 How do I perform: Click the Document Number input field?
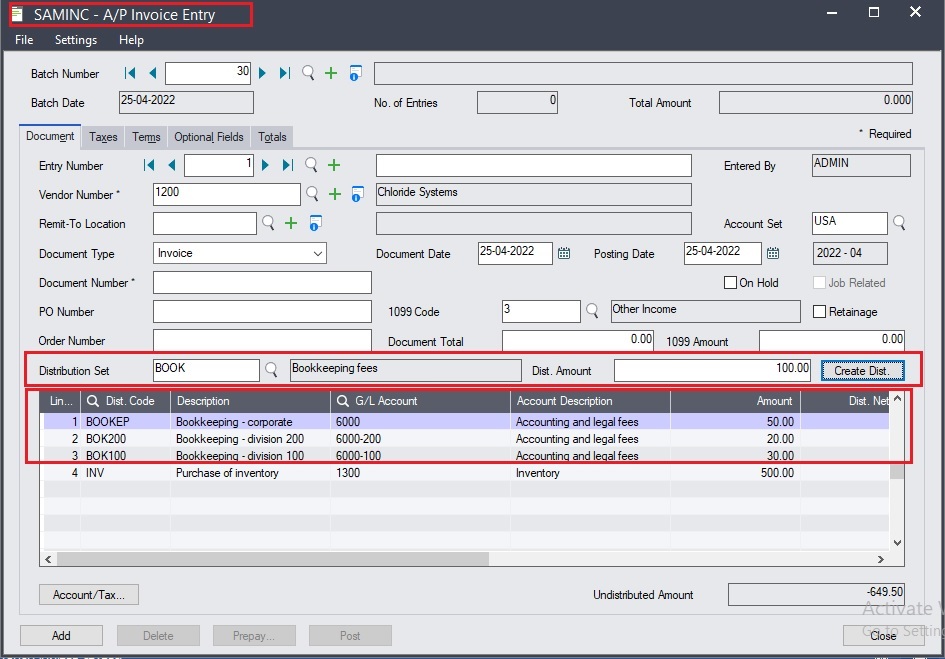[262, 282]
